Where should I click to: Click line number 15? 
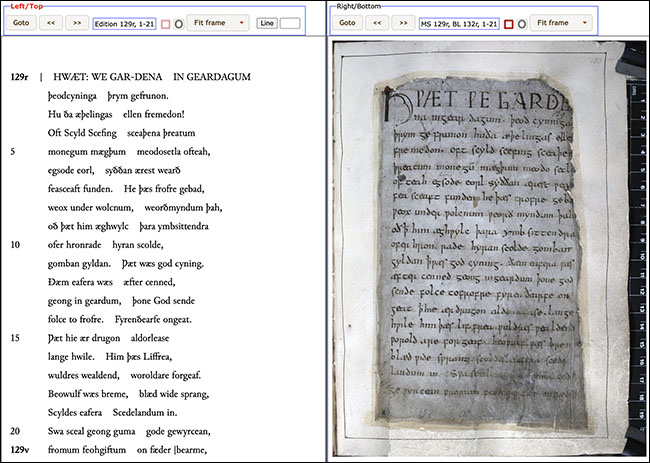tap(15, 338)
